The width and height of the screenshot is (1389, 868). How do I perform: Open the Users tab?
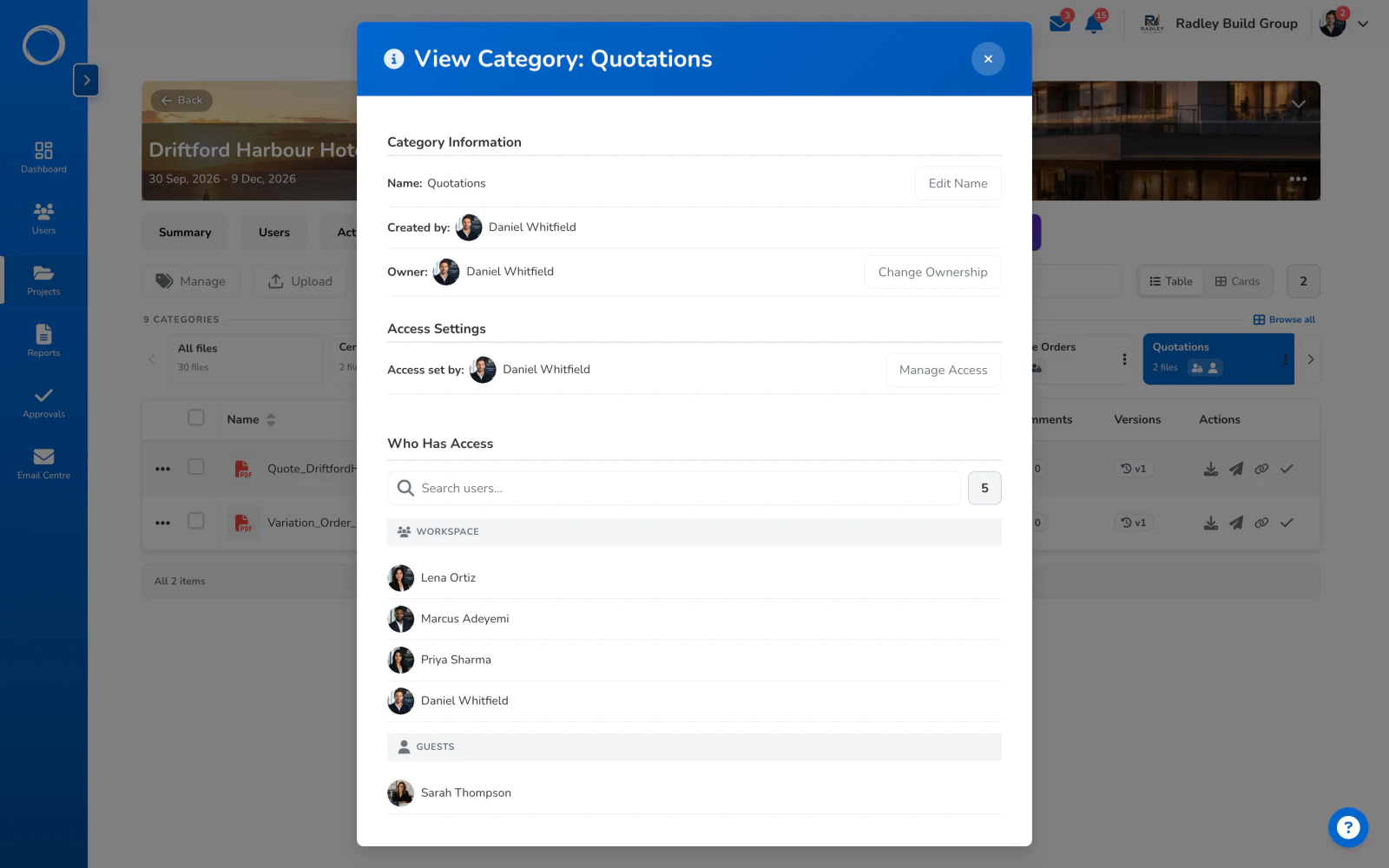click(x=274, y=233)
